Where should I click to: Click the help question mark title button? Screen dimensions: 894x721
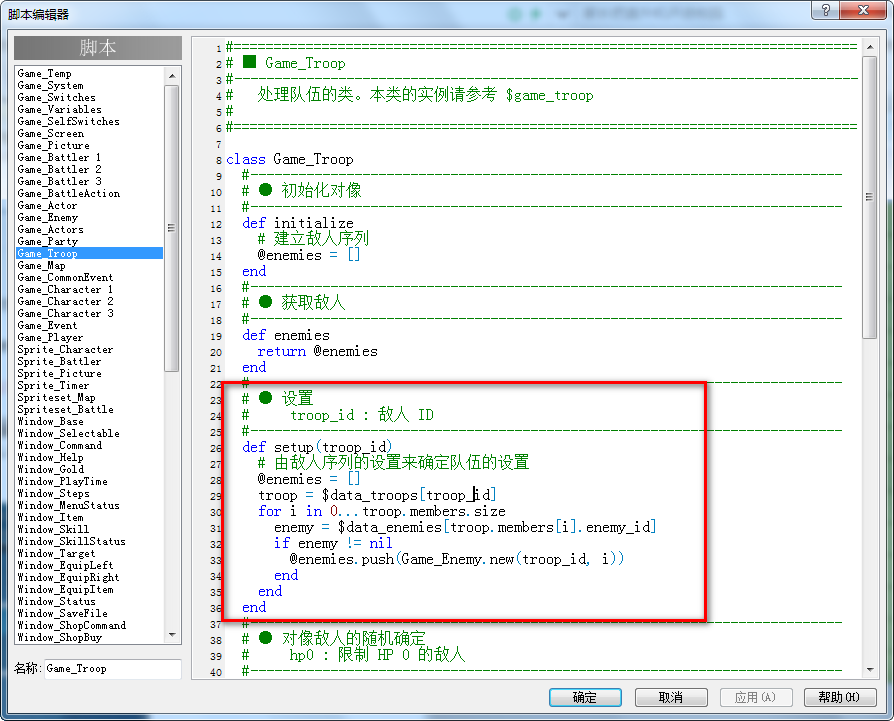[825, 10]
